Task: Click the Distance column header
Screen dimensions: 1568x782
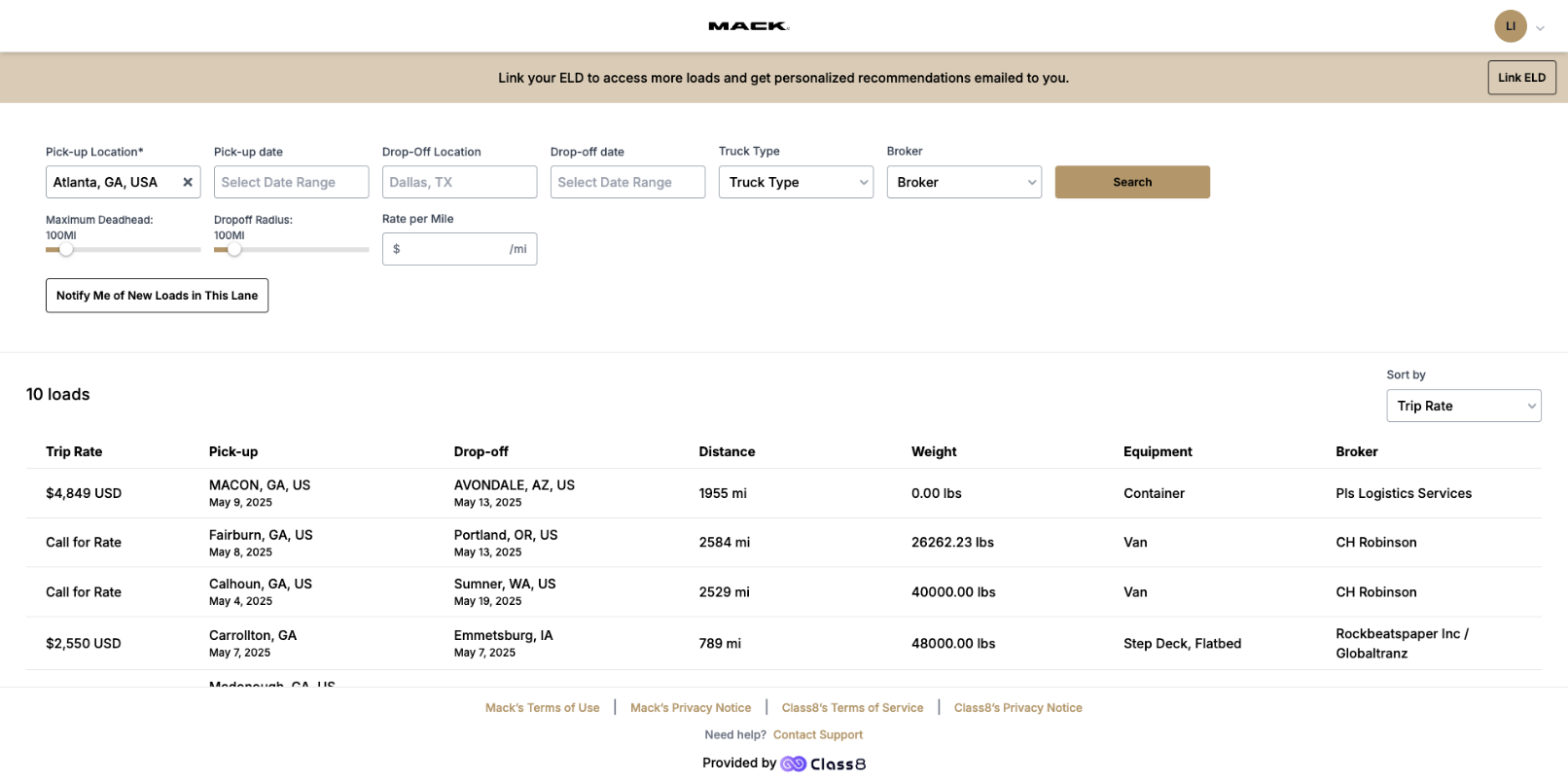Action: click(x=727, y=451)
